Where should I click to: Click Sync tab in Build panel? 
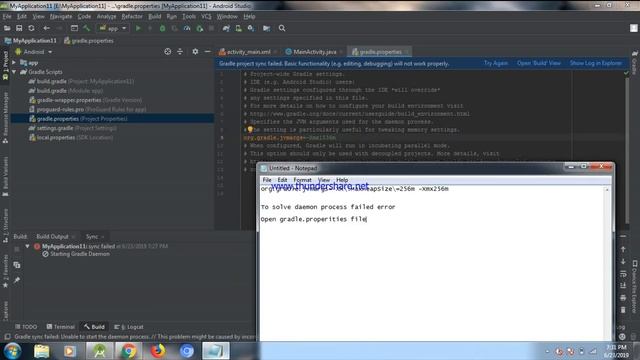pyautogui.click(x=92, y=237)
